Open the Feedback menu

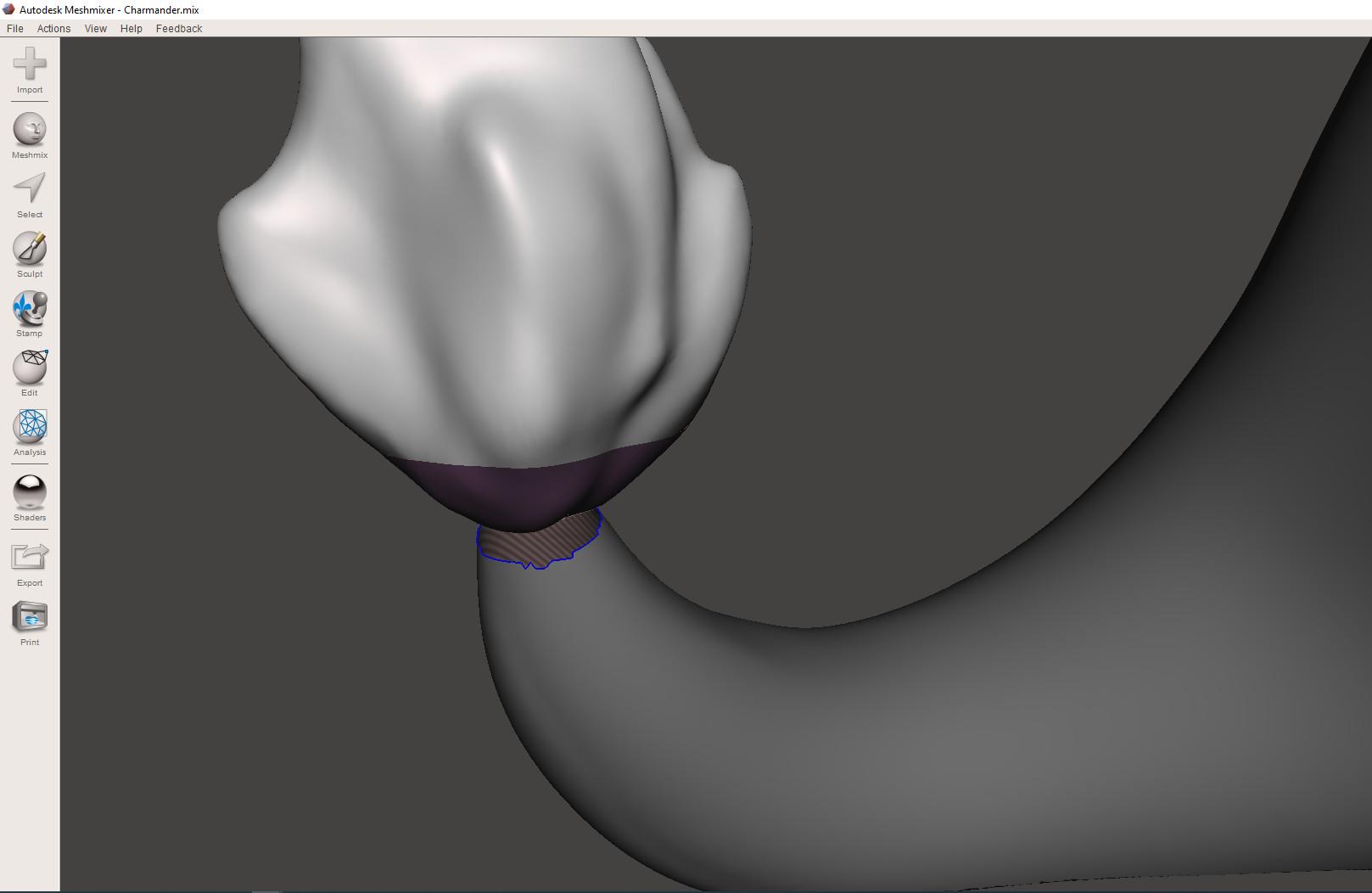(x=179, y=29)
